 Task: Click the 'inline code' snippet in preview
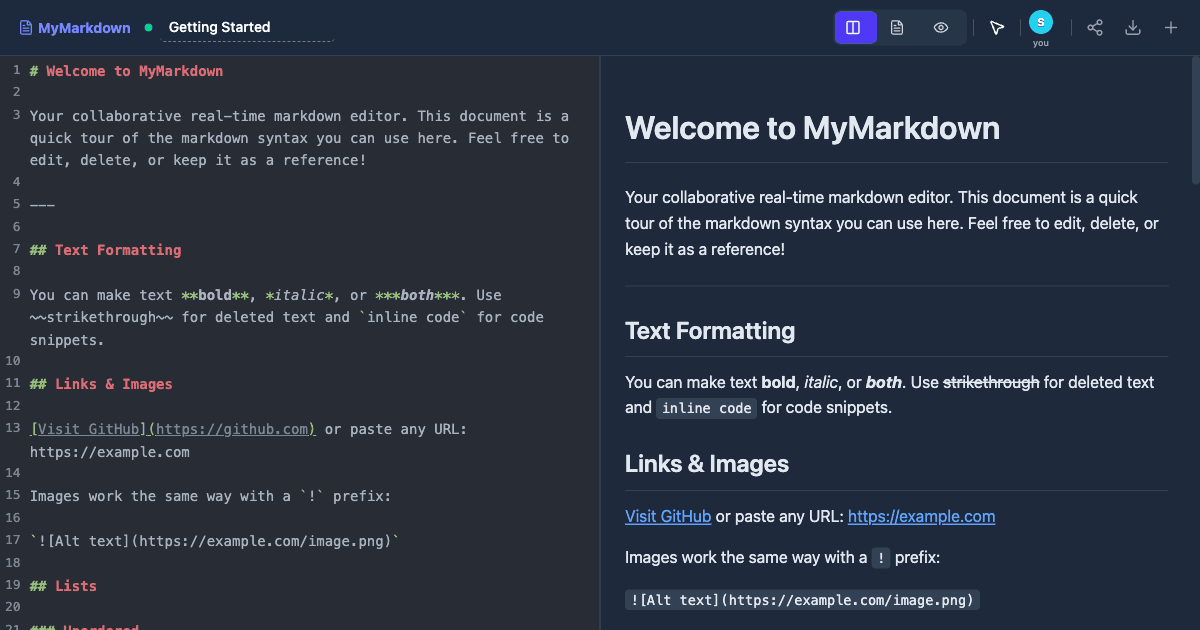(707, 408)
